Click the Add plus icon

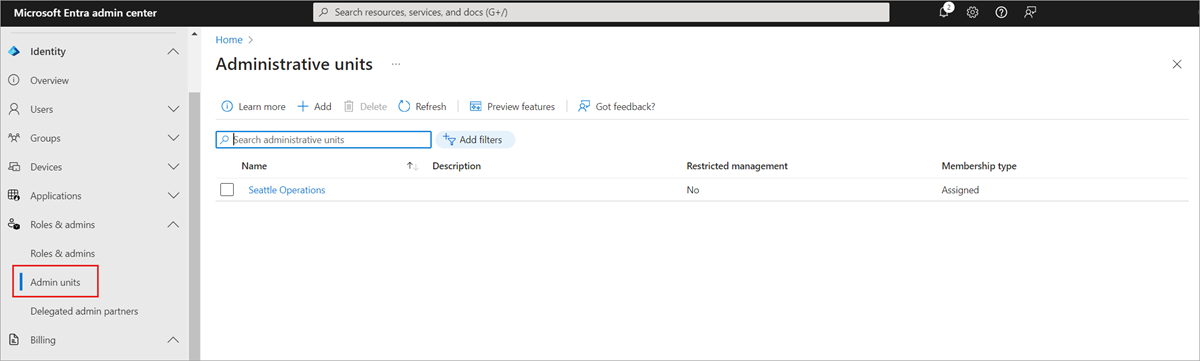tap(303, 106)
